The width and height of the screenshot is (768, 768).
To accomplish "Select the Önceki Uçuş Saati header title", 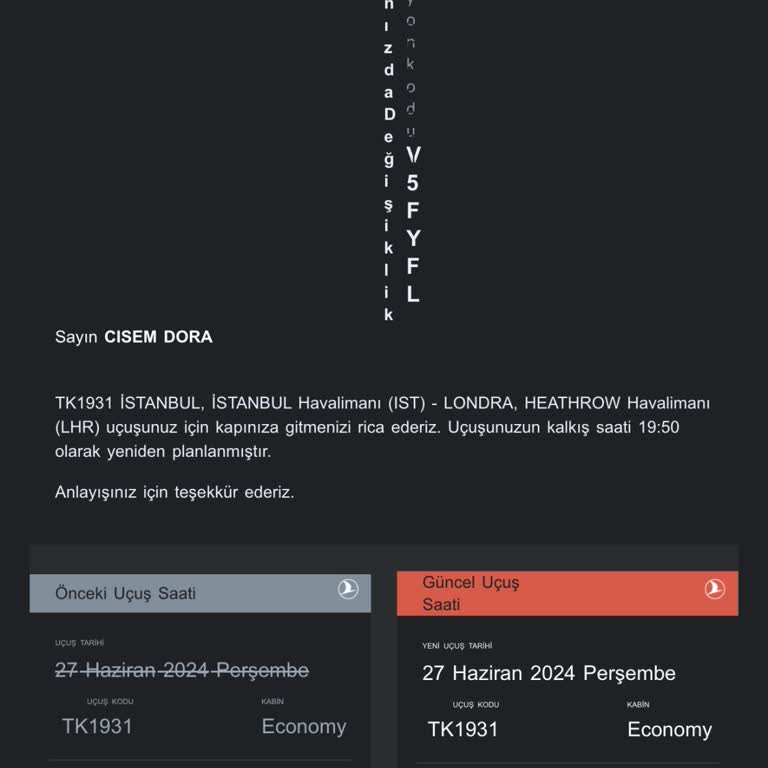I will [x=125, y=593].
